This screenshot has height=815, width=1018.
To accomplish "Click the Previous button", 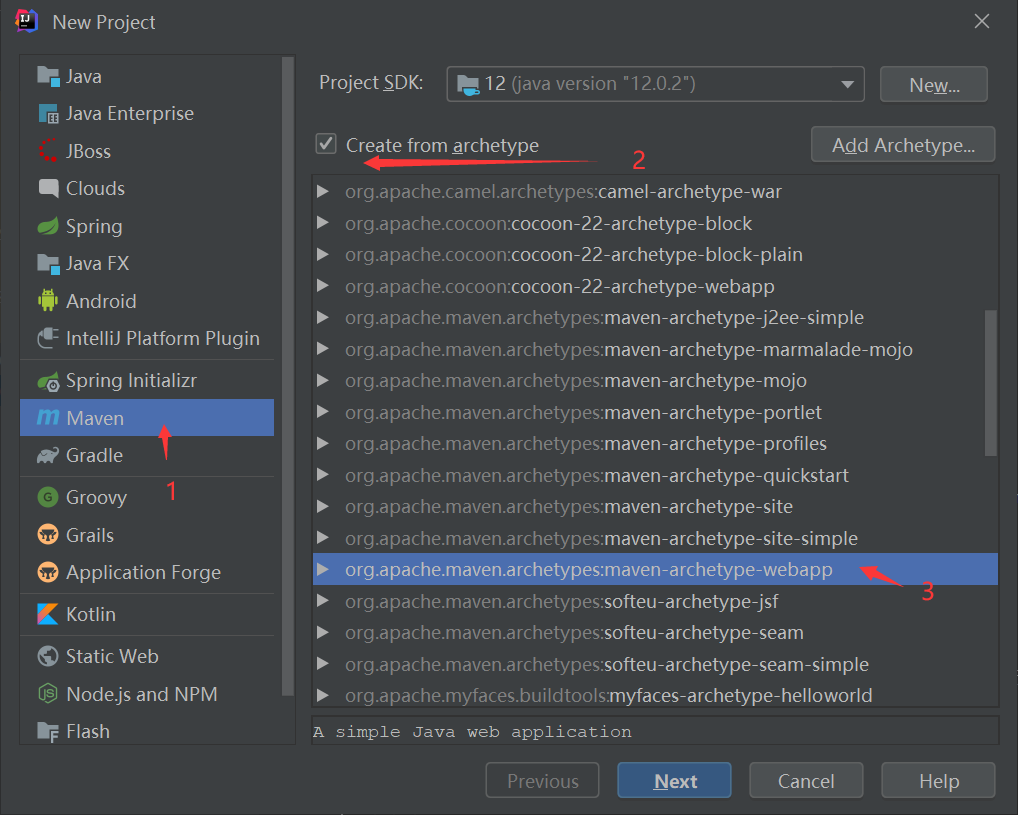I will pyautogui.click(x=542, y=781).
